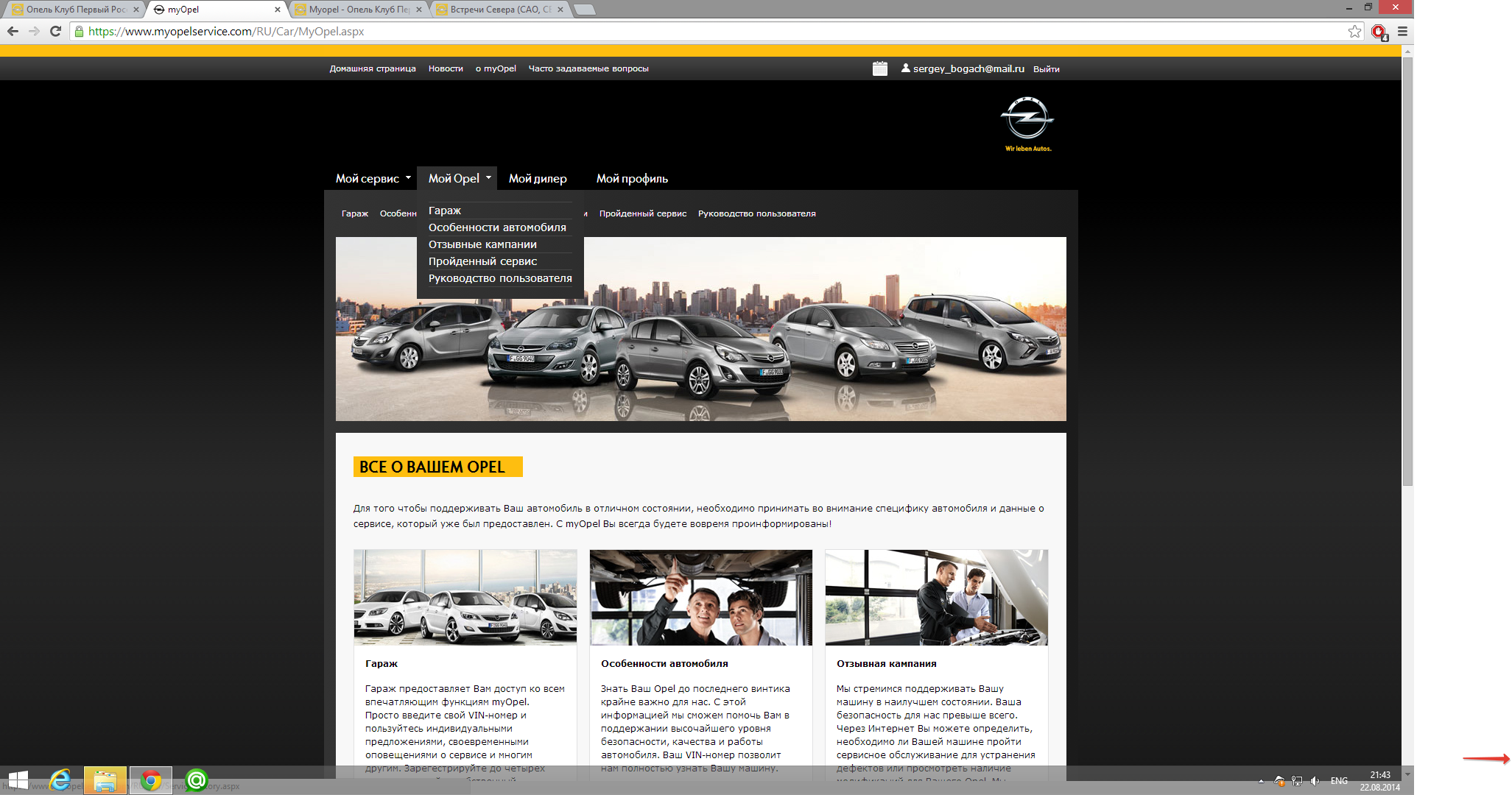
Task: Click the green padlock security icon
Action: (79, 31)
